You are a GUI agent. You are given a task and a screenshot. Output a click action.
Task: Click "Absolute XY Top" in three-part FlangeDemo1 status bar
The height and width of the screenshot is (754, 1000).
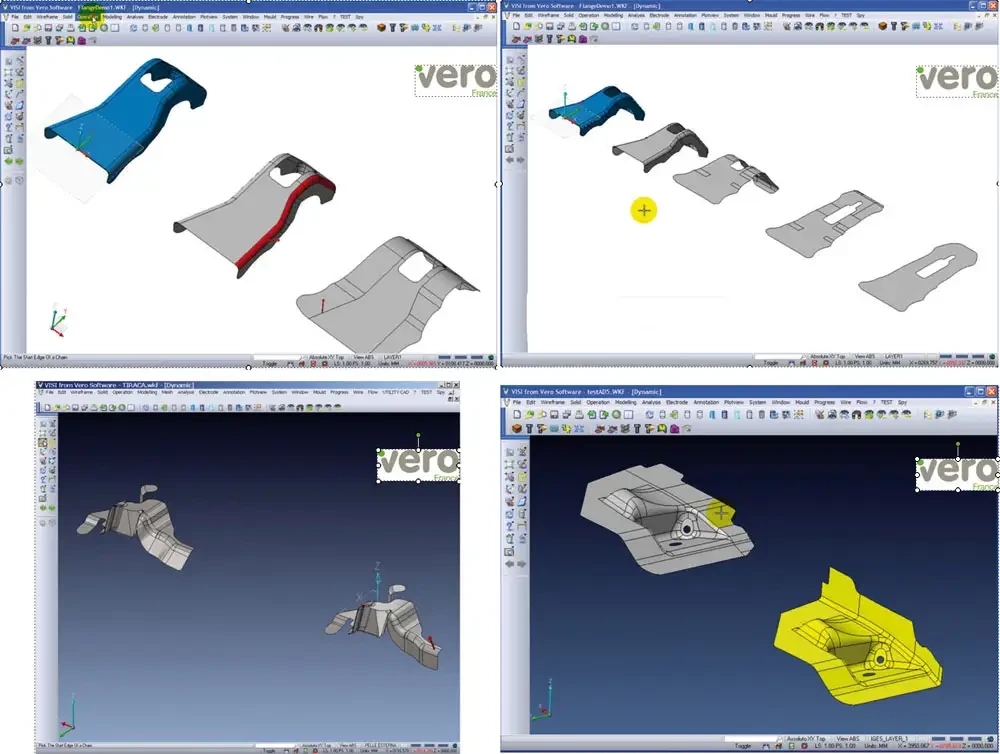(327, 357)
